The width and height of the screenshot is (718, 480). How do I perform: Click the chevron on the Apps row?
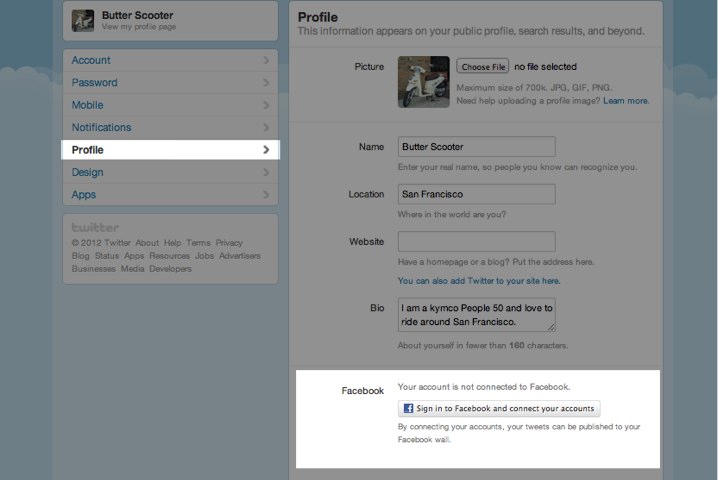tap(266, 194)
